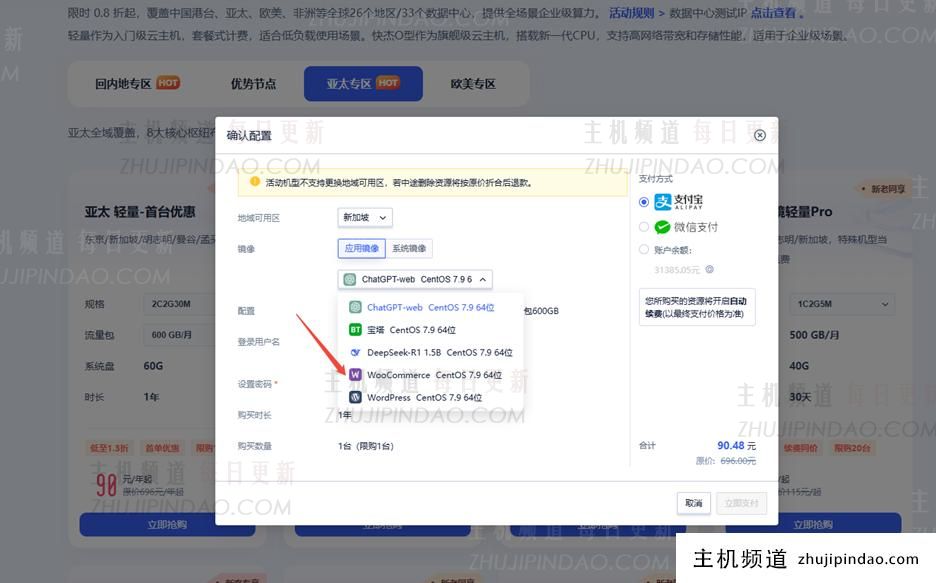Close the 确认配置 dialog with the X icon
Image resolution: width=936 pixels, height=583 pixels.
point(759,135)
